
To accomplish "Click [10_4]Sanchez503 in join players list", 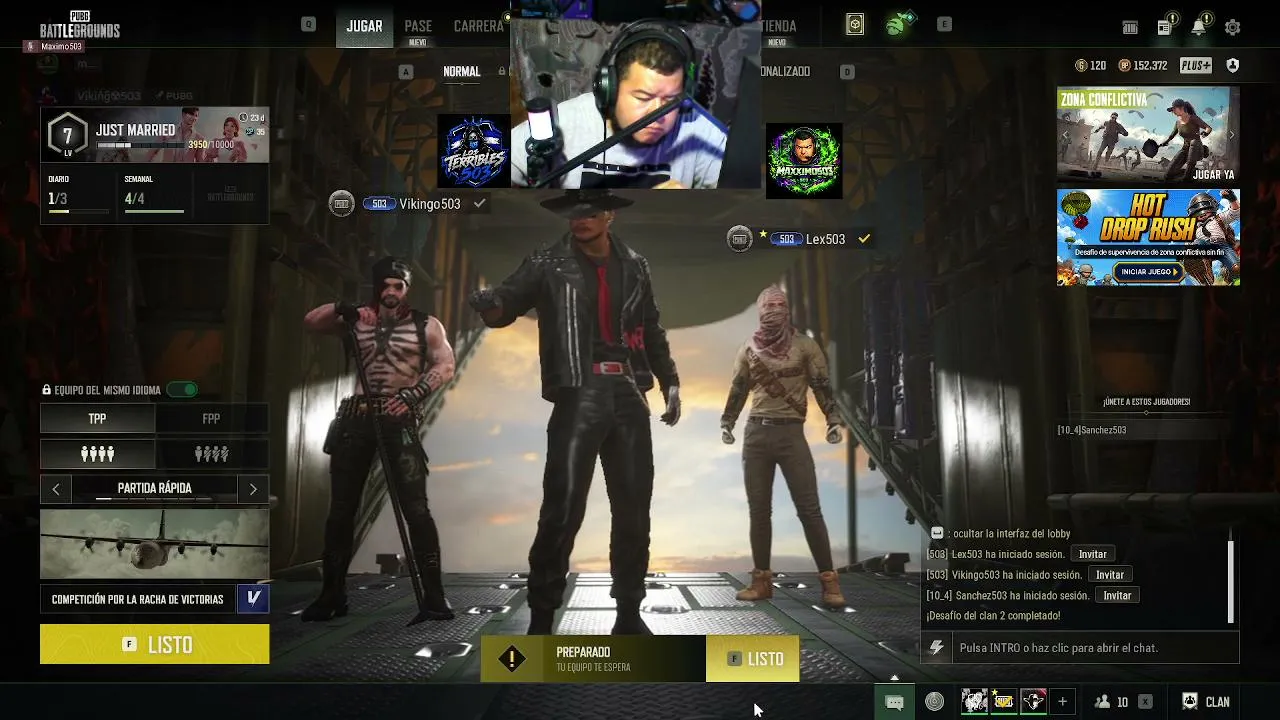I will [x=1092, y=430].
